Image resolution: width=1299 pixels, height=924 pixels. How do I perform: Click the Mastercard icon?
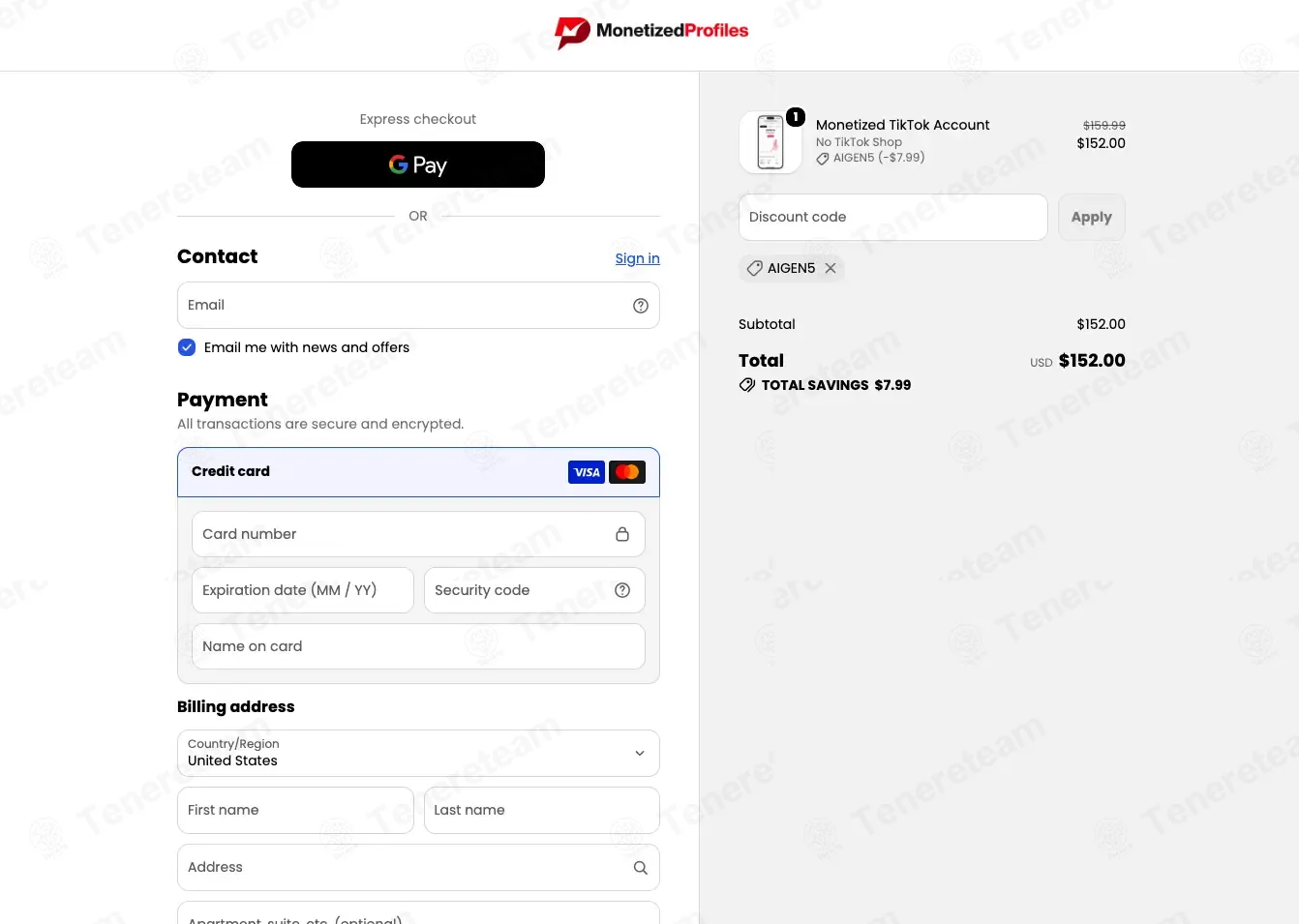627,472
